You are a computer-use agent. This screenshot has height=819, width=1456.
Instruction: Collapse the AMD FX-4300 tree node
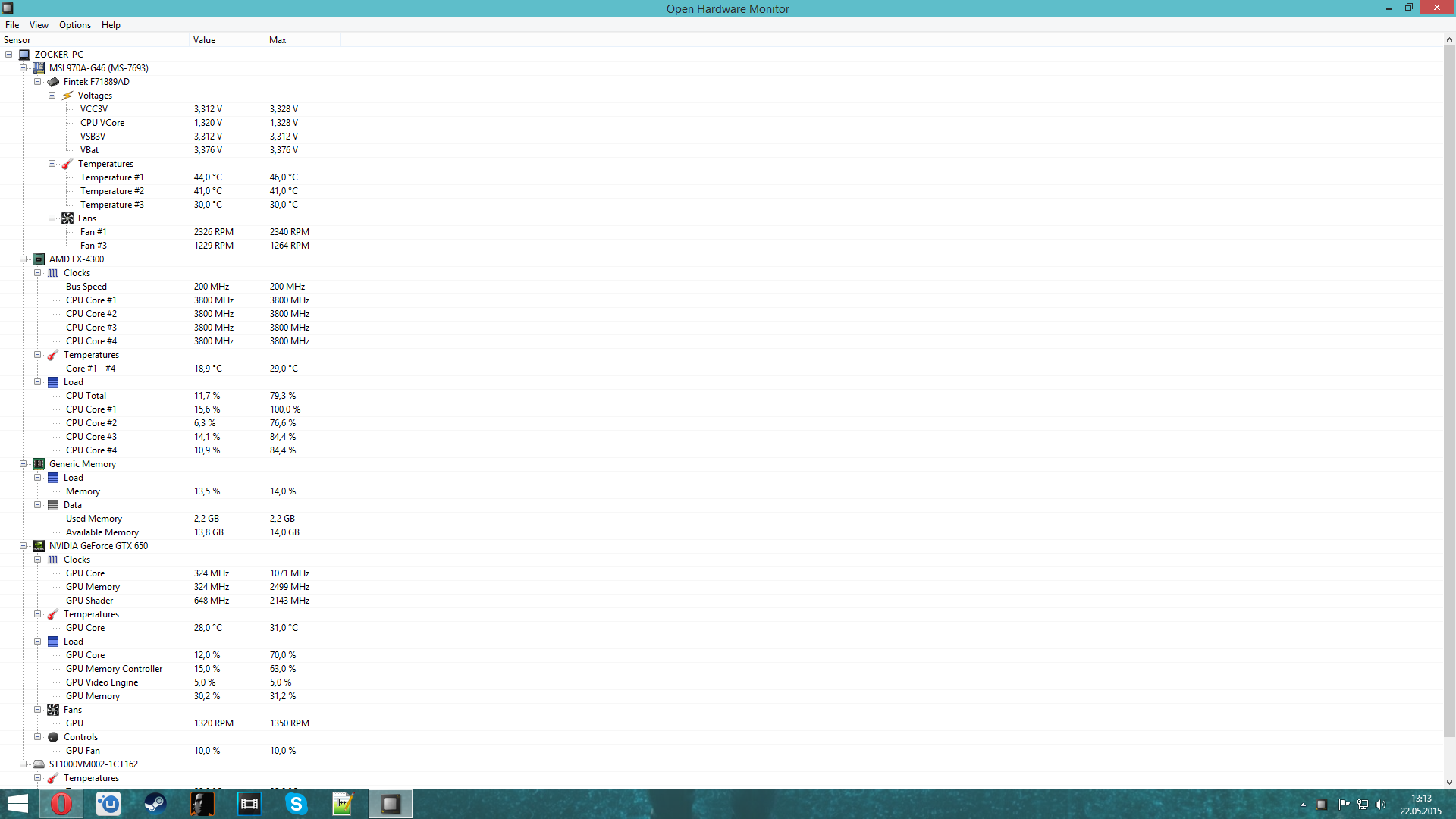(x=24, y=259)
